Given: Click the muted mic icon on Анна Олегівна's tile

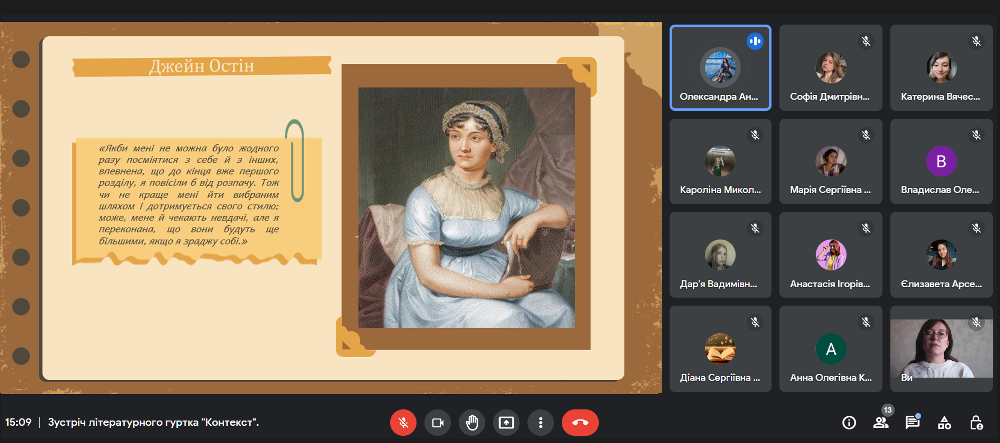Looking at the screenshot, I should (x=865, y=322).
